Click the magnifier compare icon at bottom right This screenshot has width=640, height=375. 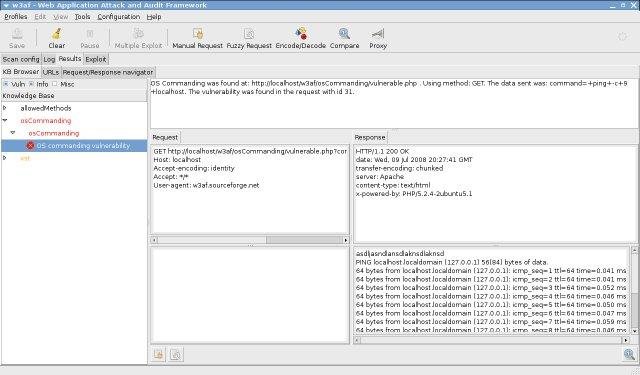pos(629,354)
